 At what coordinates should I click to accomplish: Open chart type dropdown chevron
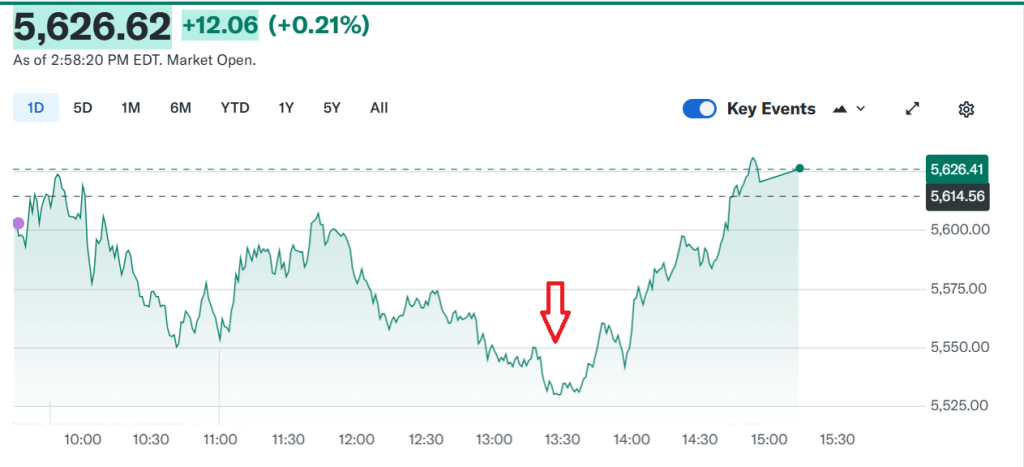click(x=861, y=109)
